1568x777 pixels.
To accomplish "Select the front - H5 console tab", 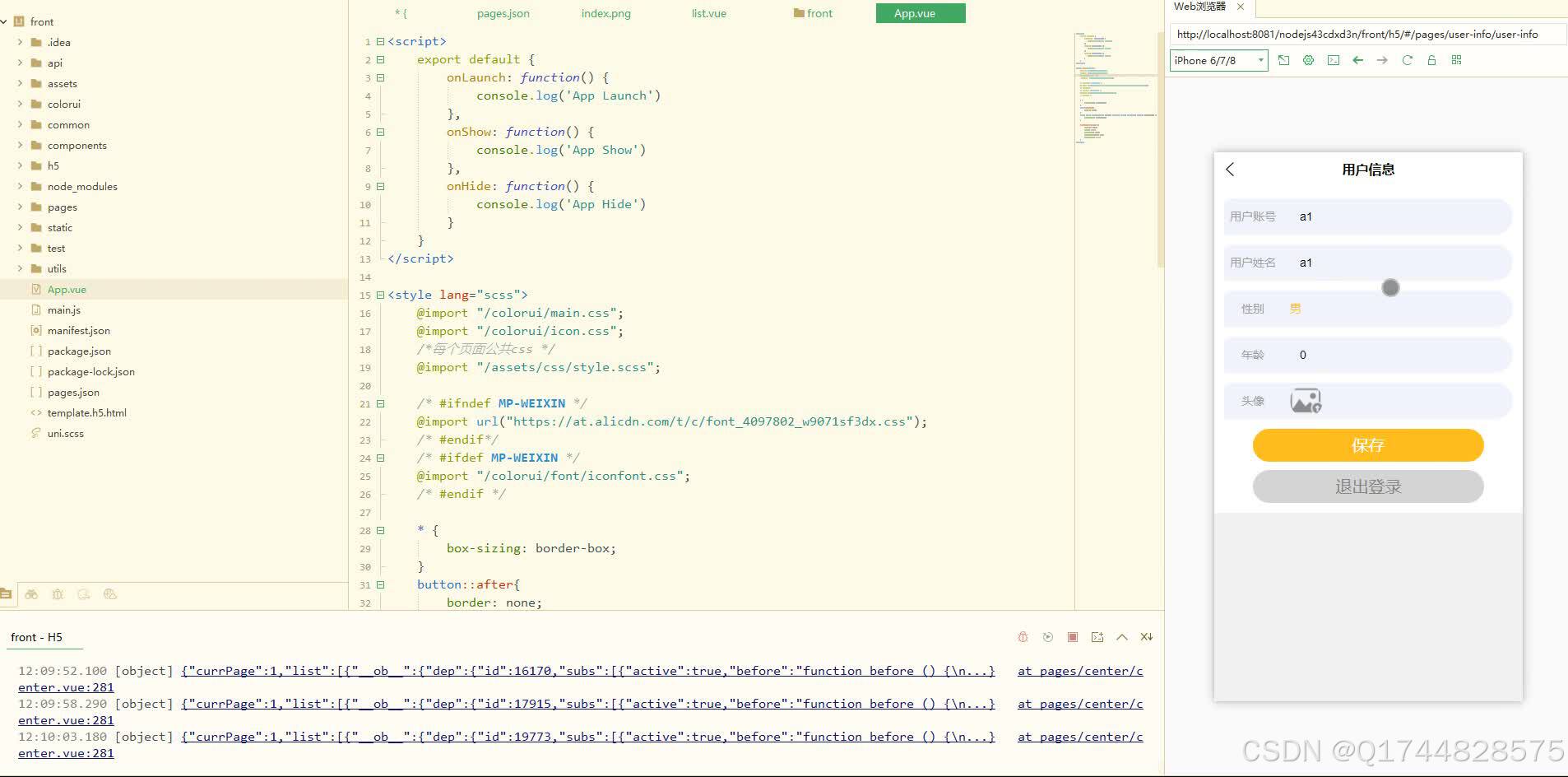I will point(36,637).
